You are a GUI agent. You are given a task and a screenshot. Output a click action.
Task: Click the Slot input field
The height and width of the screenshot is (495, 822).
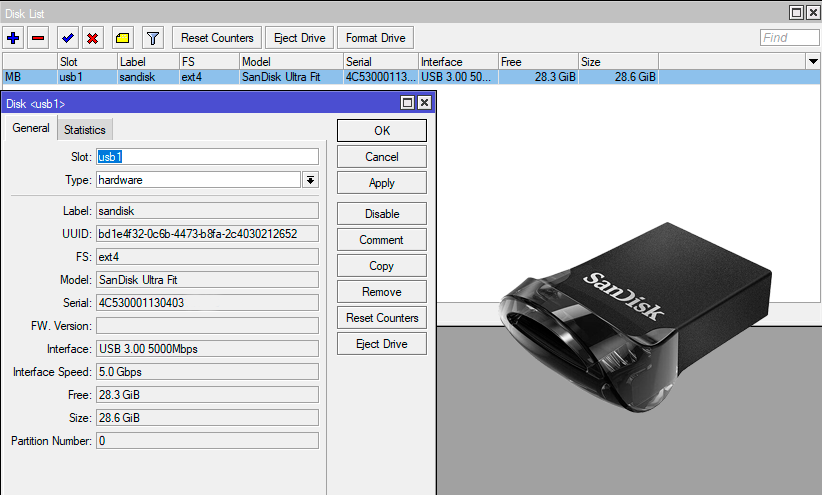(207, 157)
